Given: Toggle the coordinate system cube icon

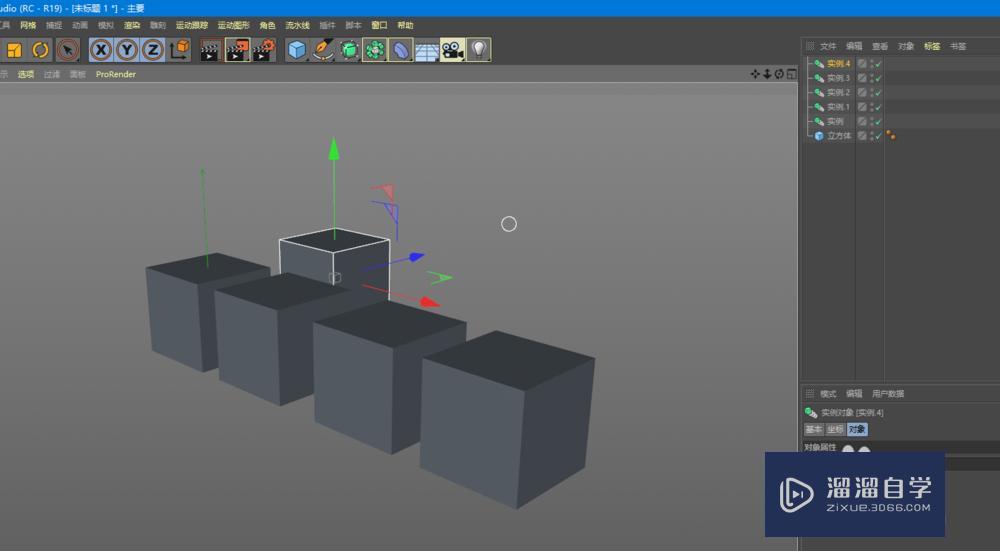Looking at the screenshot, I should (180, 50).
